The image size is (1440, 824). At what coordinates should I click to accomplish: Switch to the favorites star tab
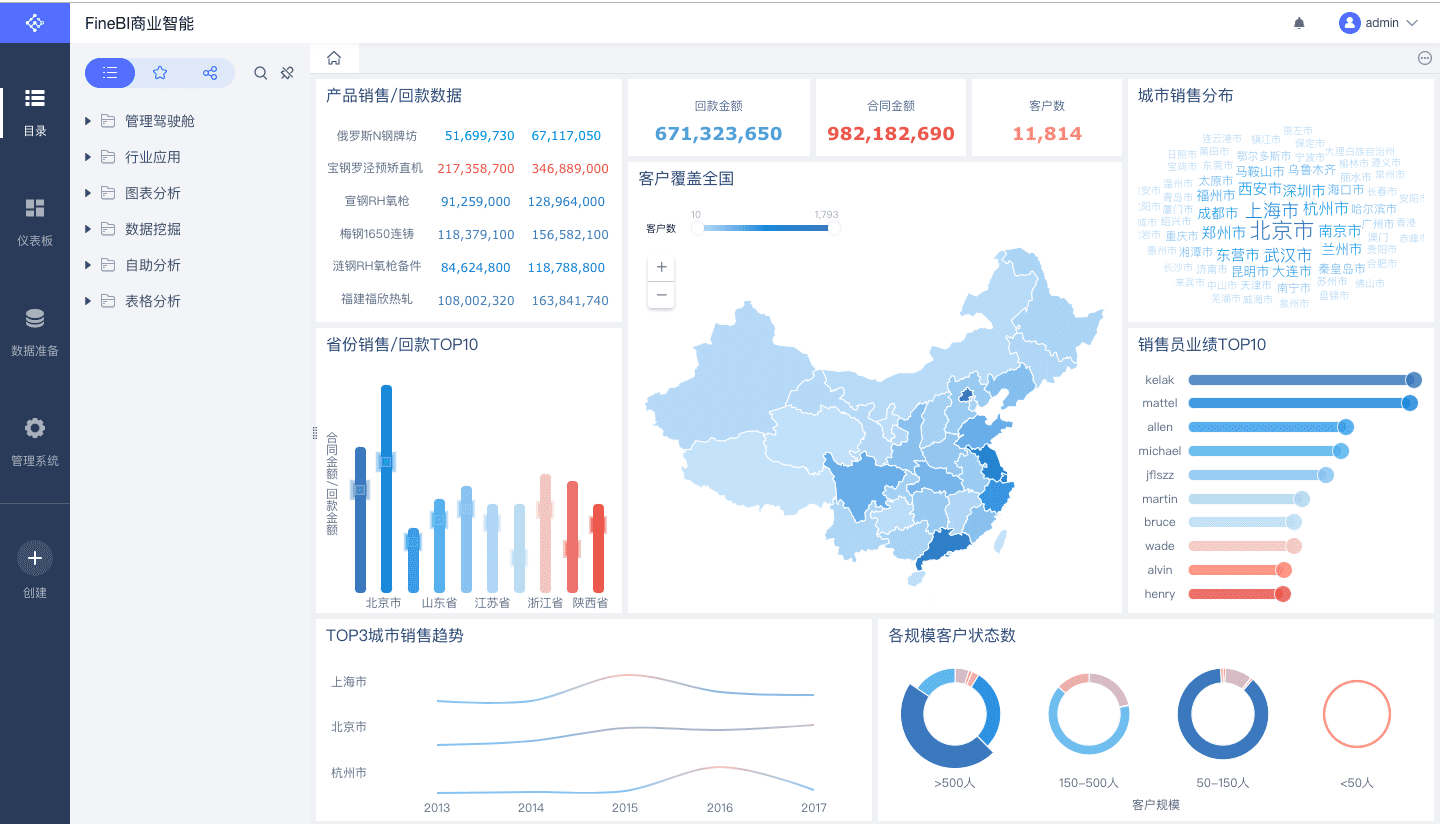(x=160, y=73)
